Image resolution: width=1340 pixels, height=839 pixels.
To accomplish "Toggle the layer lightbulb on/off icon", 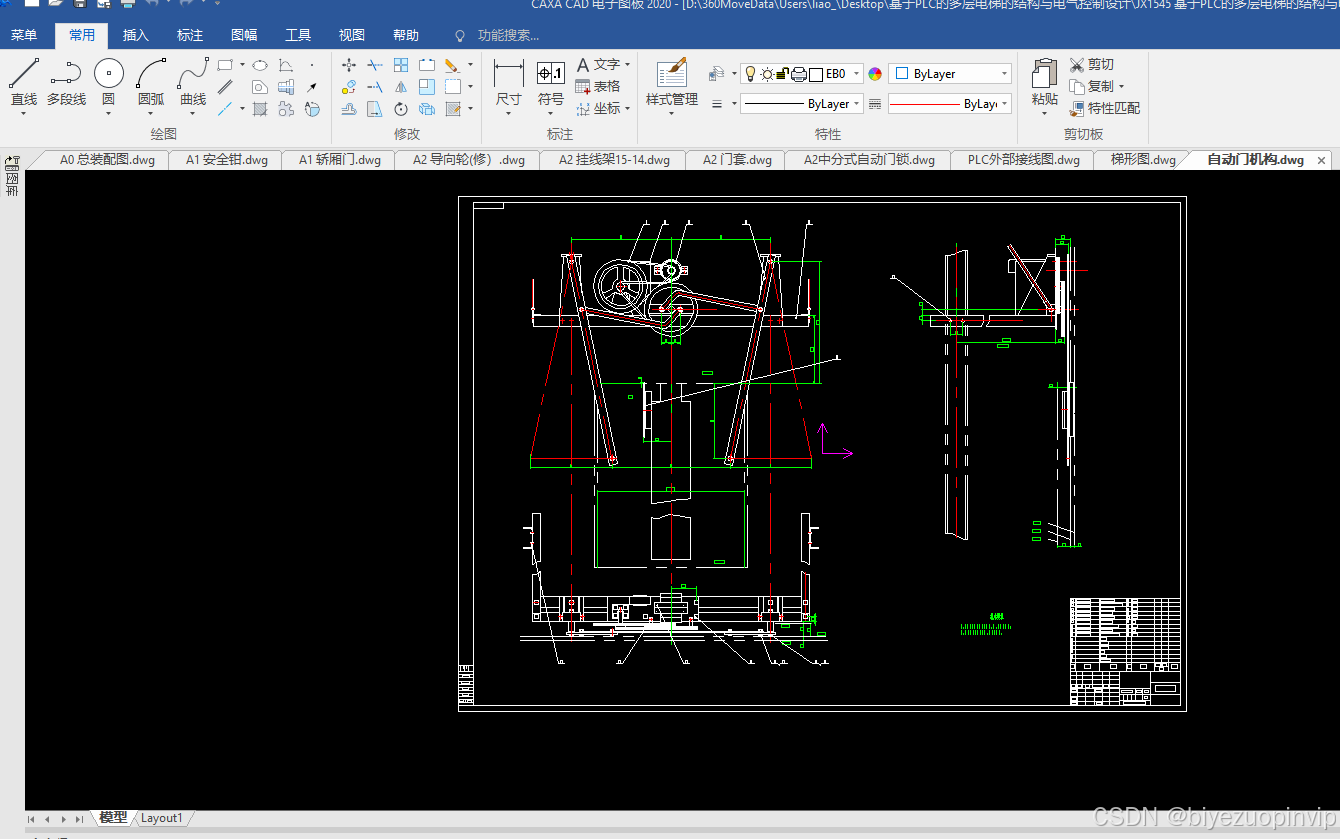I will 750,73.
